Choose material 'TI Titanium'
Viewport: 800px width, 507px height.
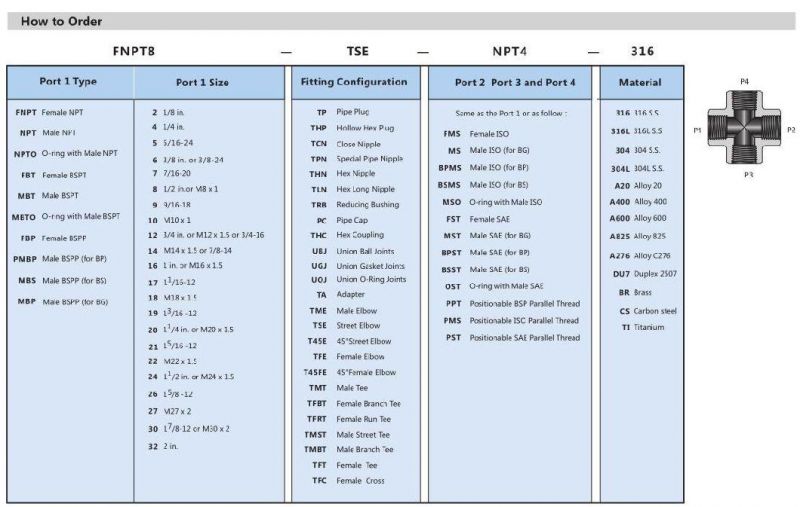tap(643, 327)
